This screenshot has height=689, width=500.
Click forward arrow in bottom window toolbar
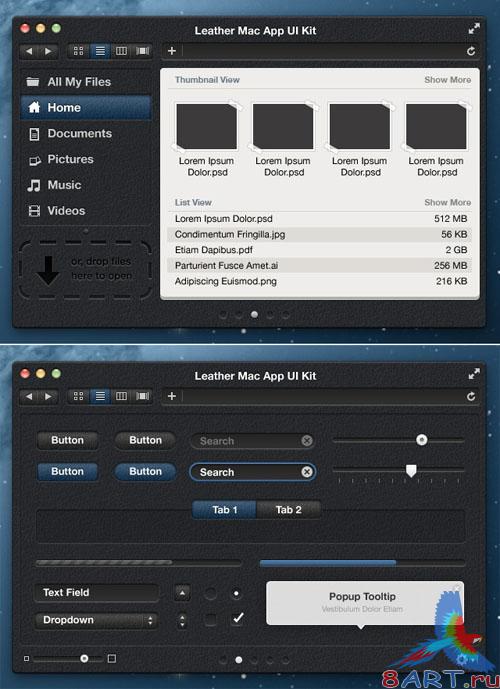48,396
